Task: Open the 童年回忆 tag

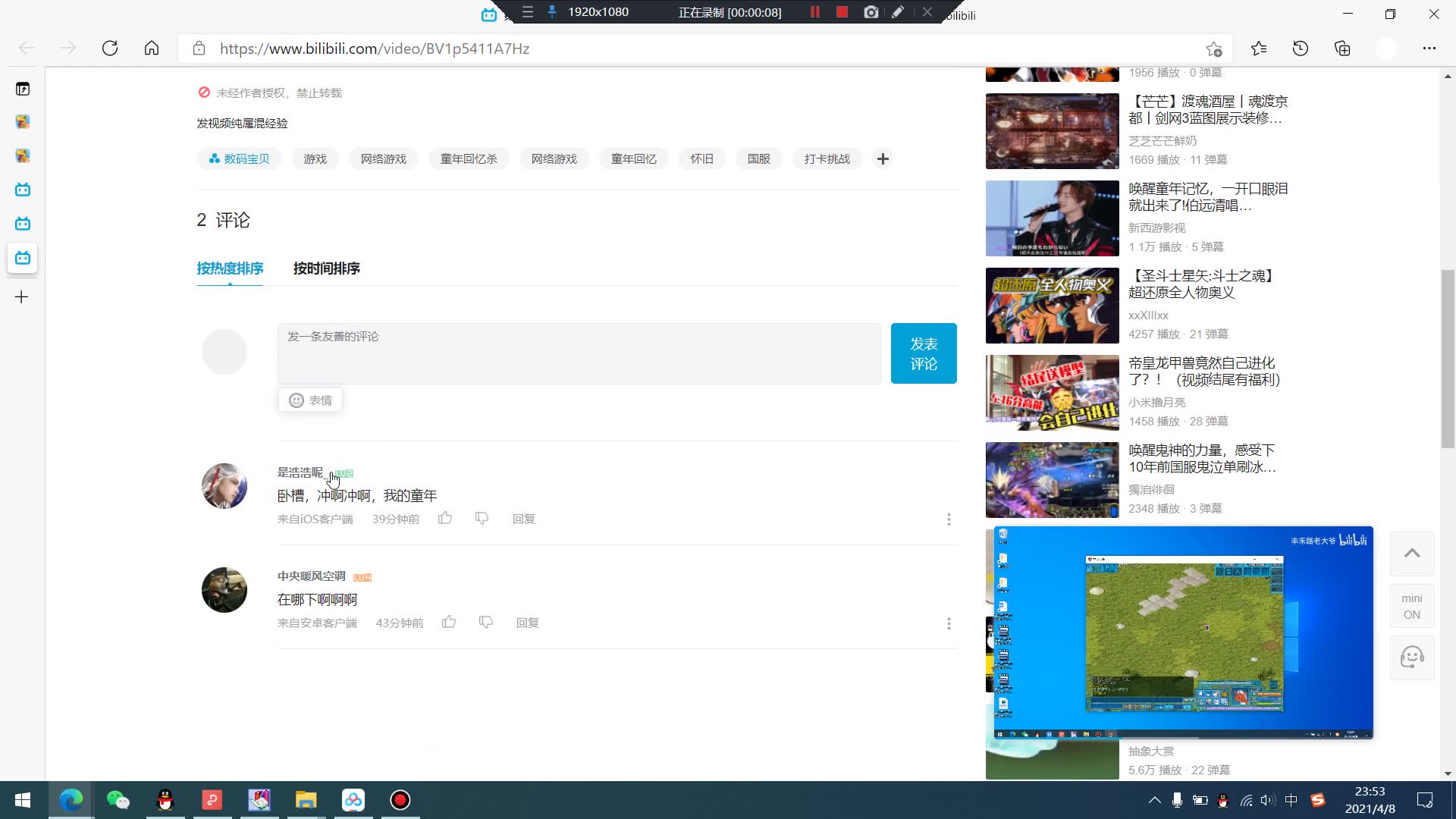Action: point(634,159)
